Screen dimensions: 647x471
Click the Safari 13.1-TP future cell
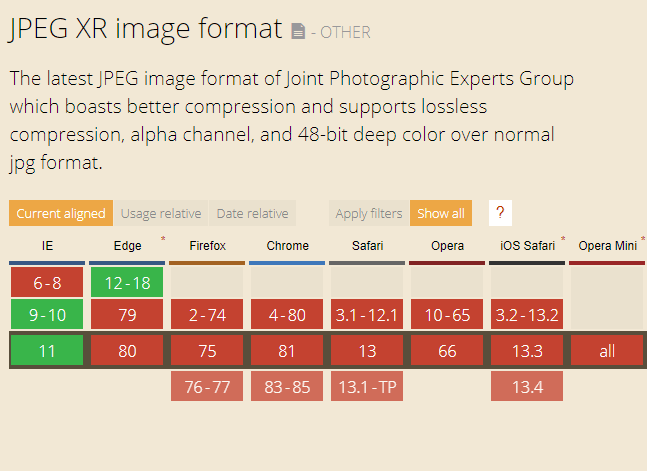click(x=367, y=386)
